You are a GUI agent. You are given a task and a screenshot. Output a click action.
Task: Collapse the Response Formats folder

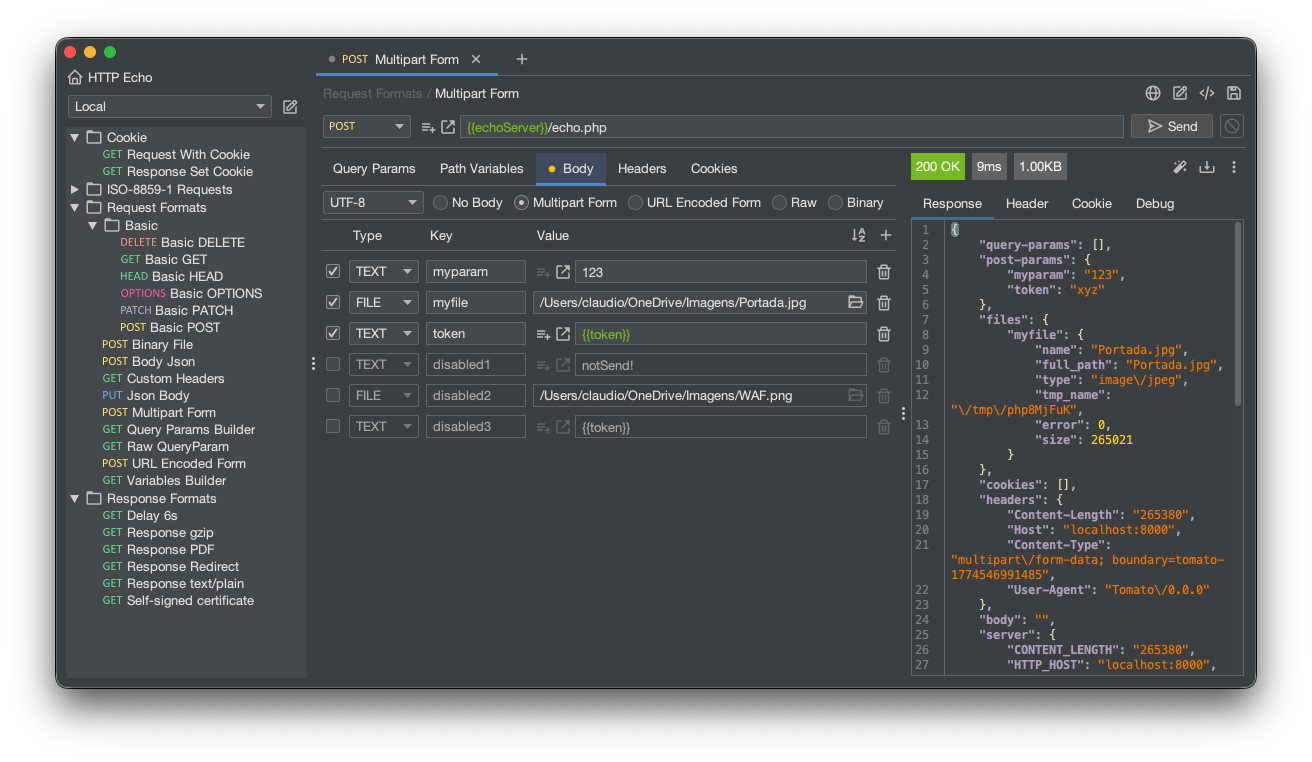[x=74, y=498]
